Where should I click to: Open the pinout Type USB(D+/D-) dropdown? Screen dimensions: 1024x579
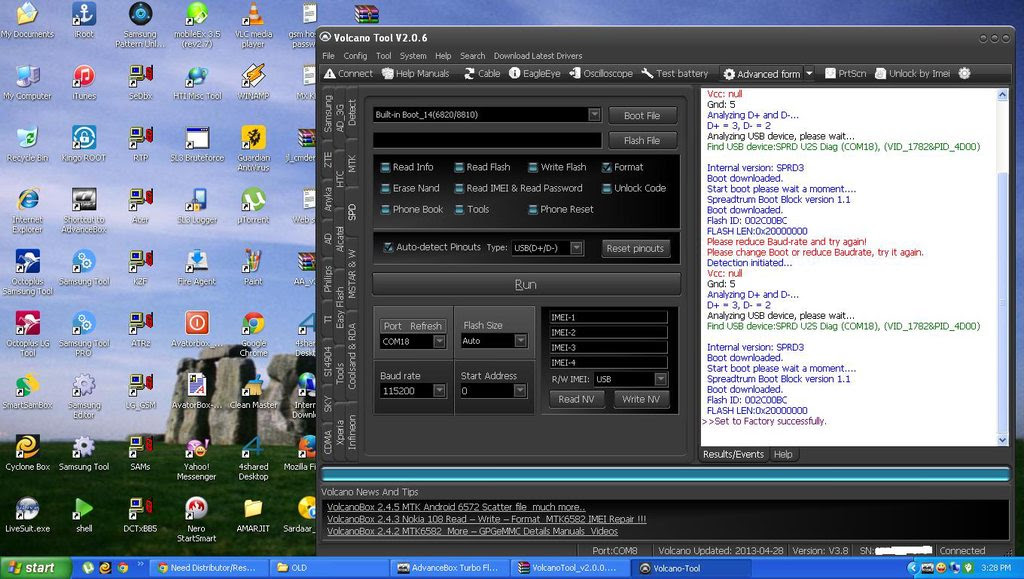(577, 248)
